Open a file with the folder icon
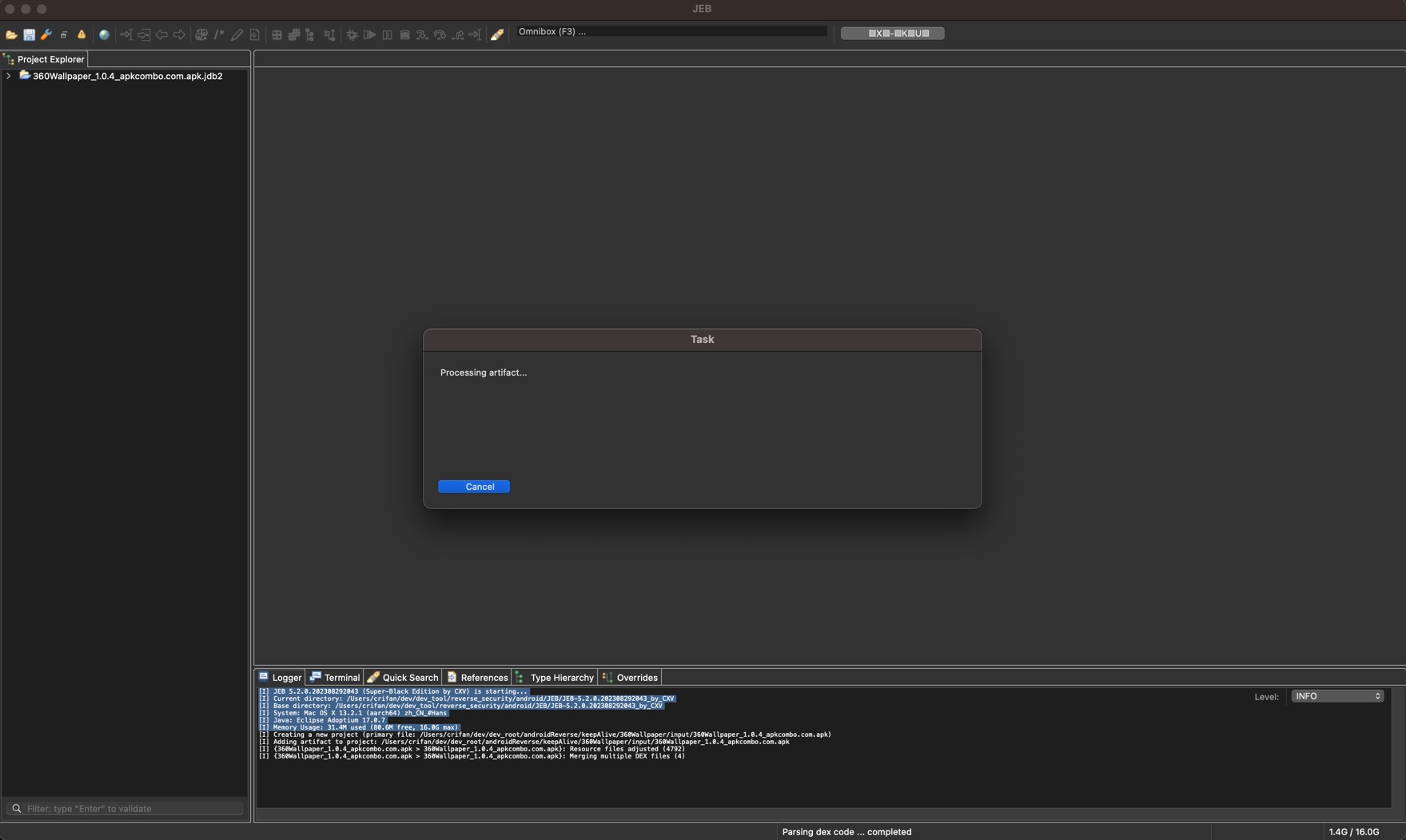Screen dimensions: 1406x840 (x=11, y=34)
